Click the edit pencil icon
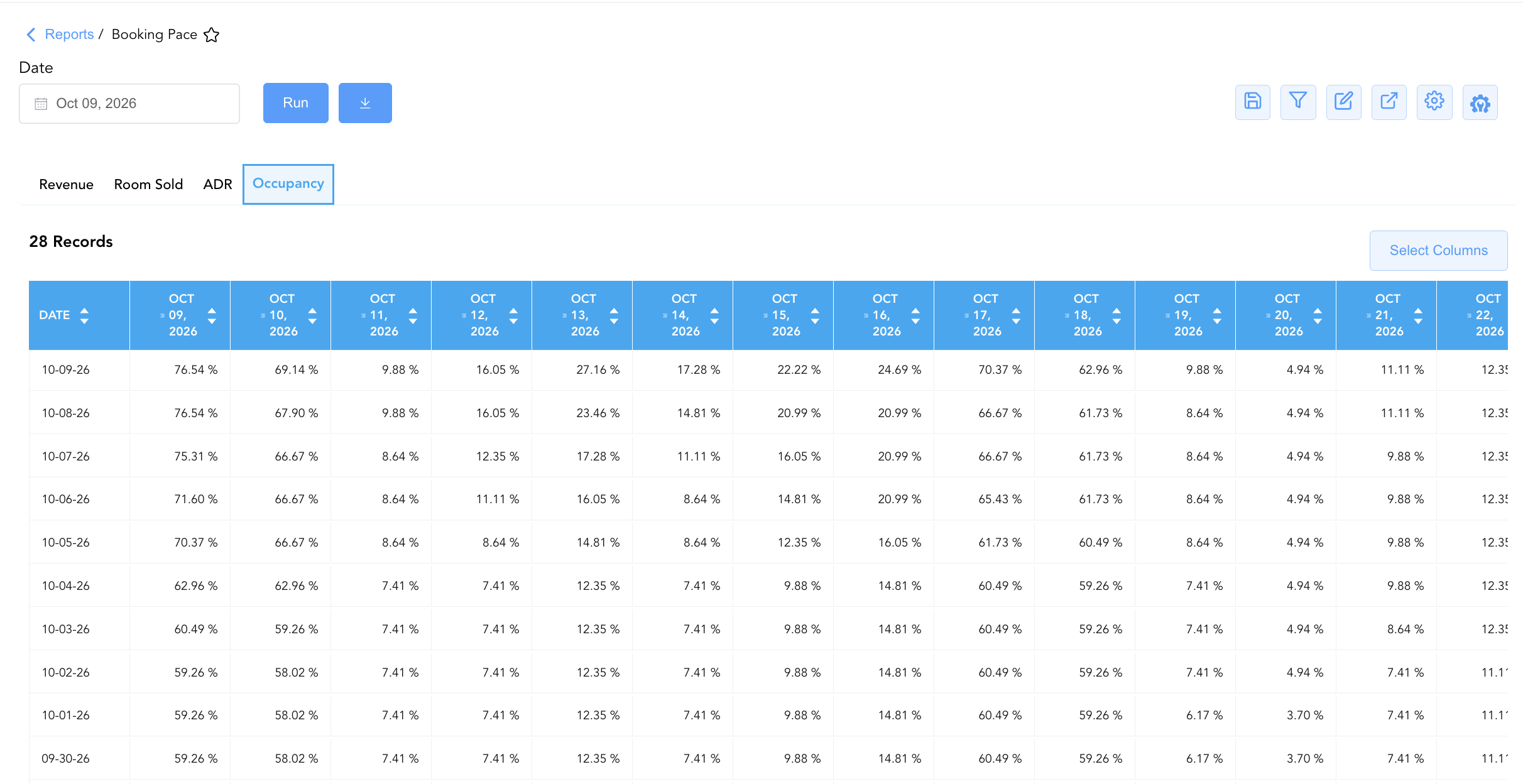Screen dimensions: 1523x784 (x=1343, y=102)
